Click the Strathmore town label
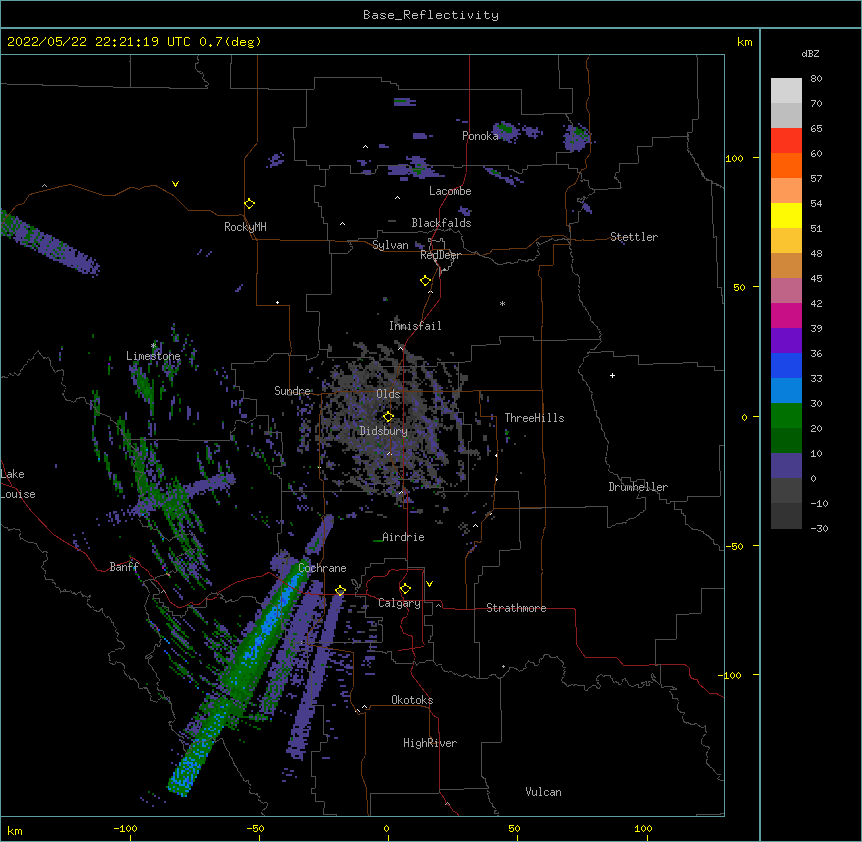The image size is (862, 842). click(516, 608)
